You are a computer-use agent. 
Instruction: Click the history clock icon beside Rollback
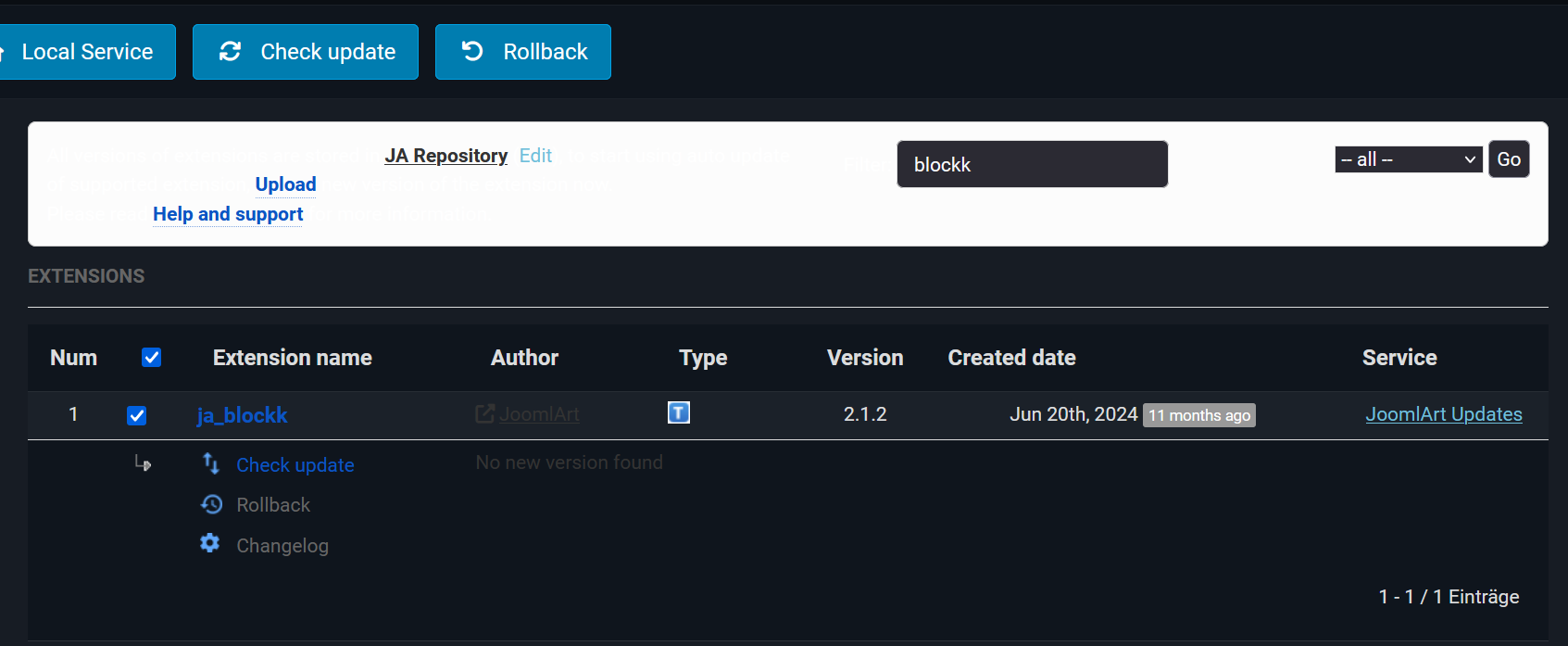pyautogui.click(x=211, y=504)
